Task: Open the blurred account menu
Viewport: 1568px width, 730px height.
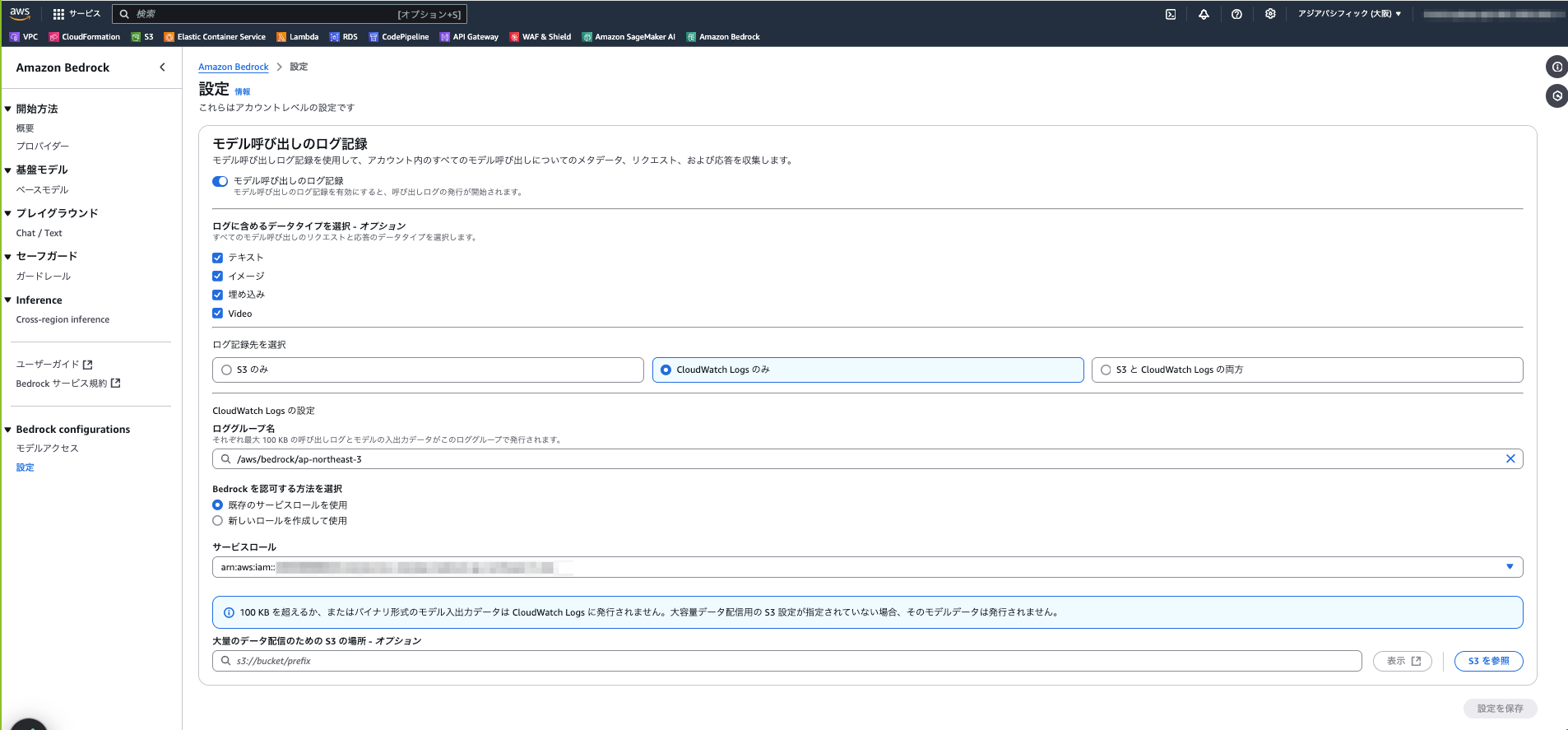Action: click(x=1493, y=14)
